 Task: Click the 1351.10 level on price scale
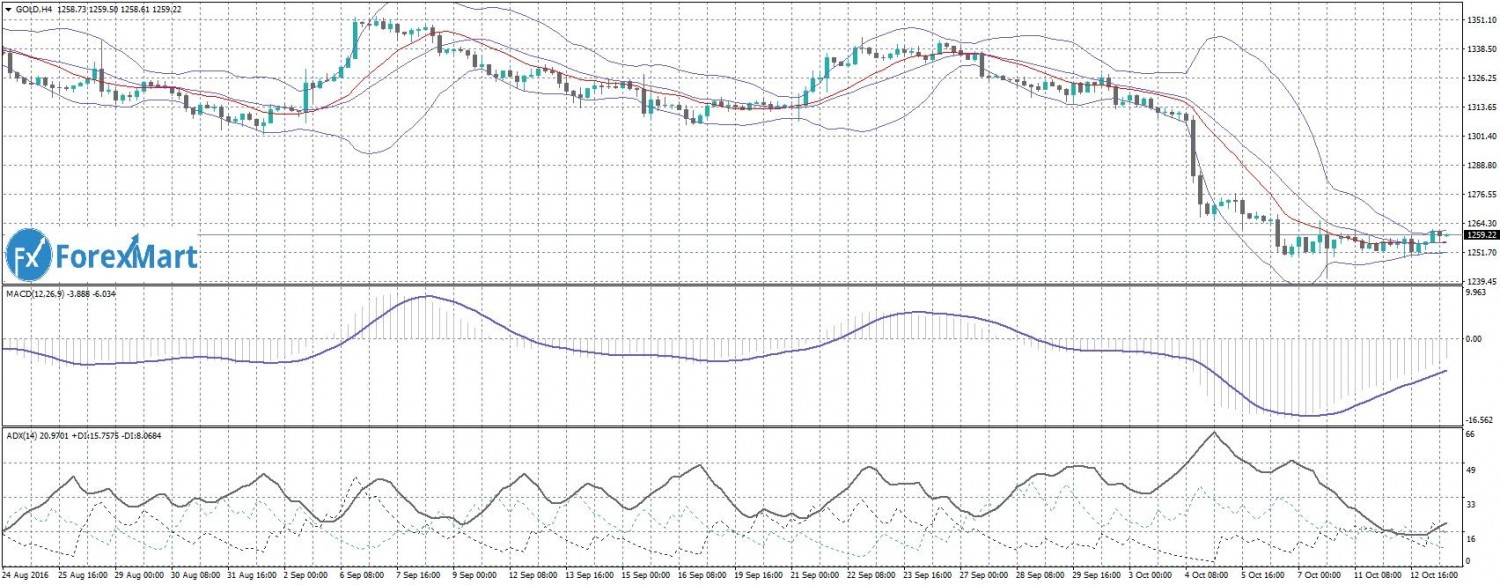(x=1480, y=20)
